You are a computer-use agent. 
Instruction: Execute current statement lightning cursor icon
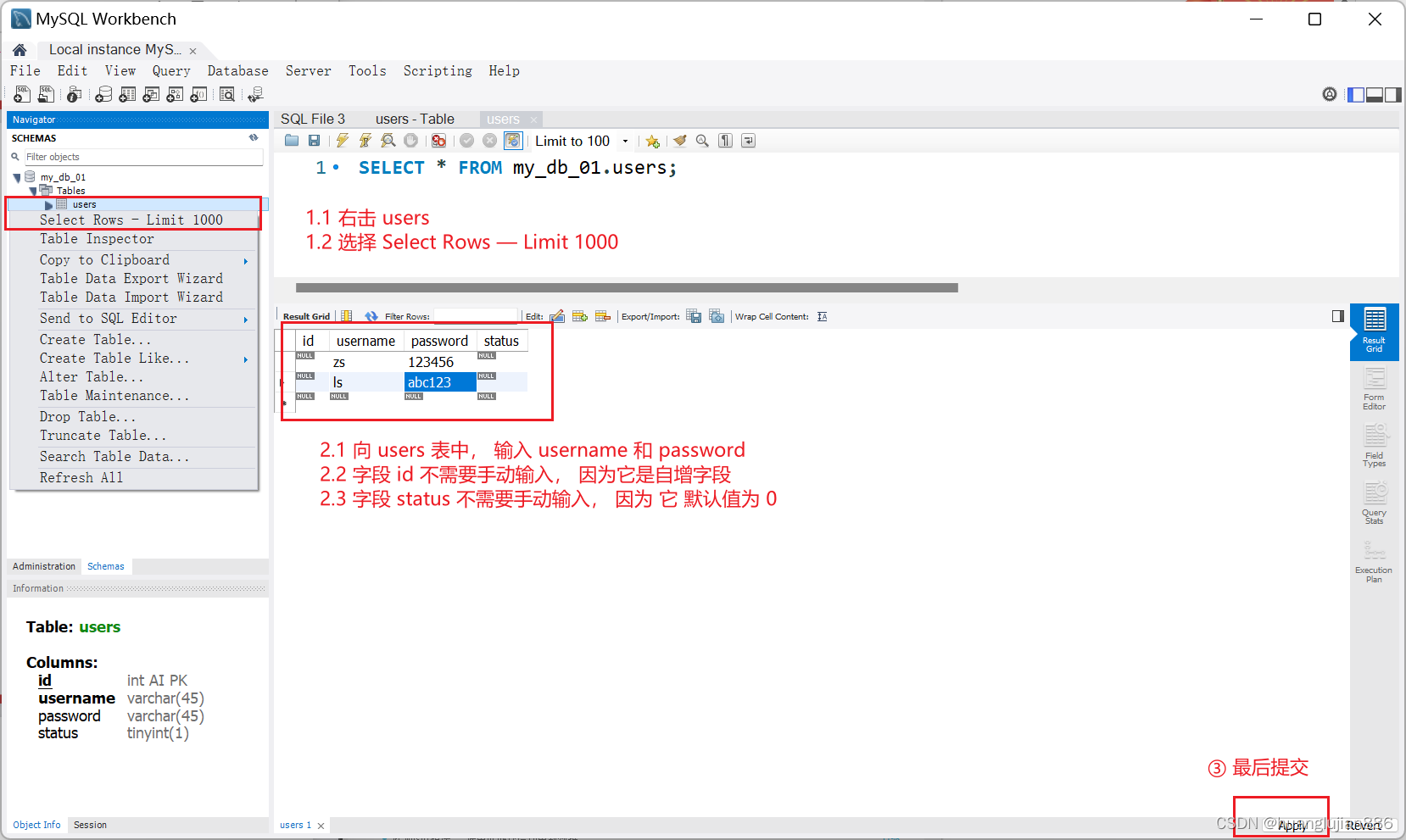[365, 141]
